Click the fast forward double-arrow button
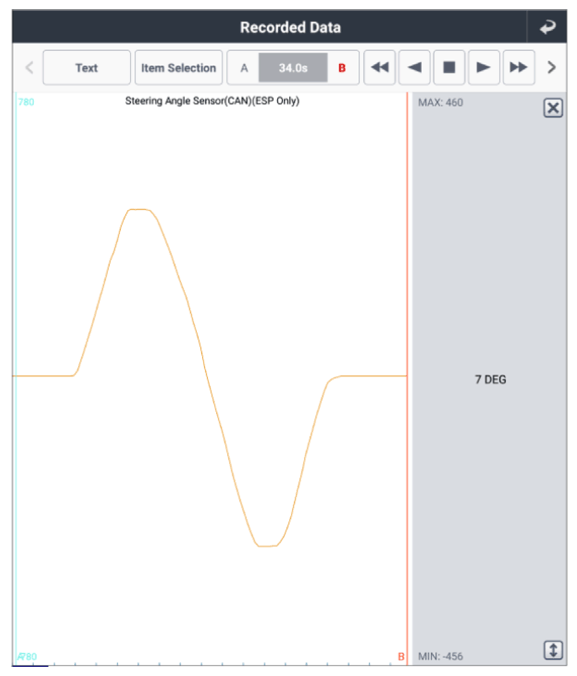The height and width of the screenshot is (676, 577). [519, 67]
